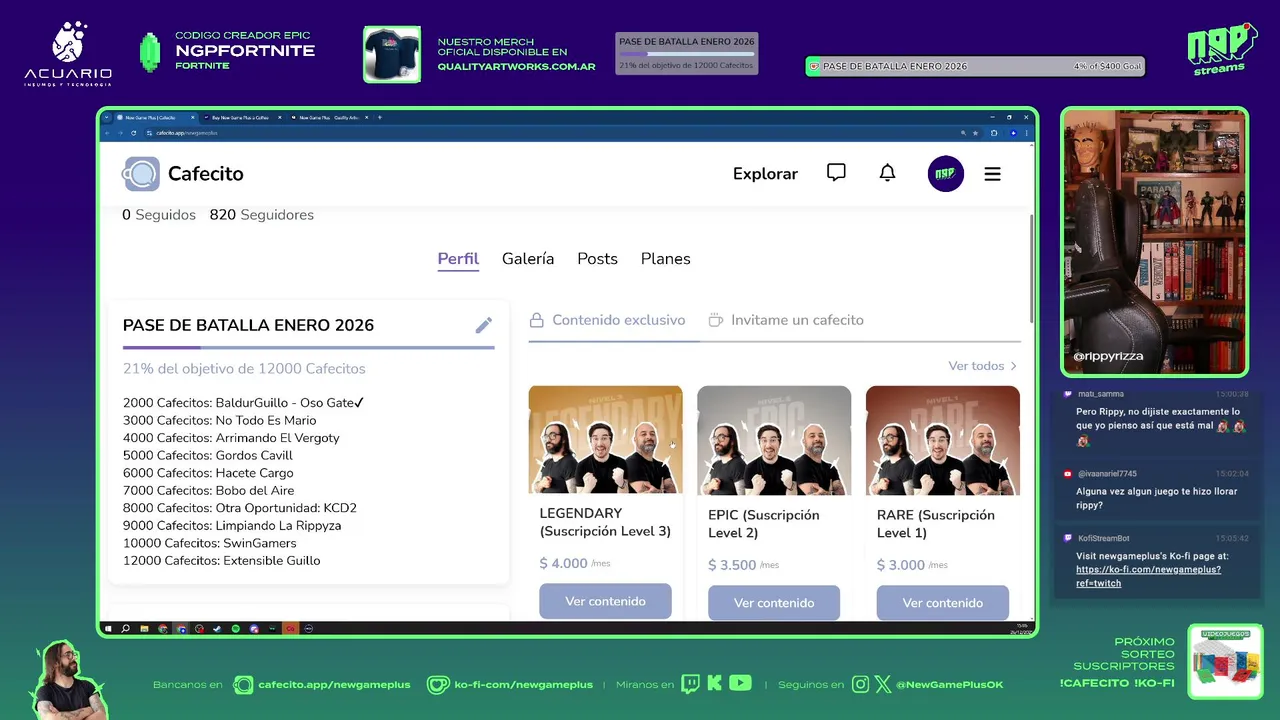This screenshot has width=1280, height=720.
Task: Open File Explorer from the taskbar
Action: [x=144, y=629]
